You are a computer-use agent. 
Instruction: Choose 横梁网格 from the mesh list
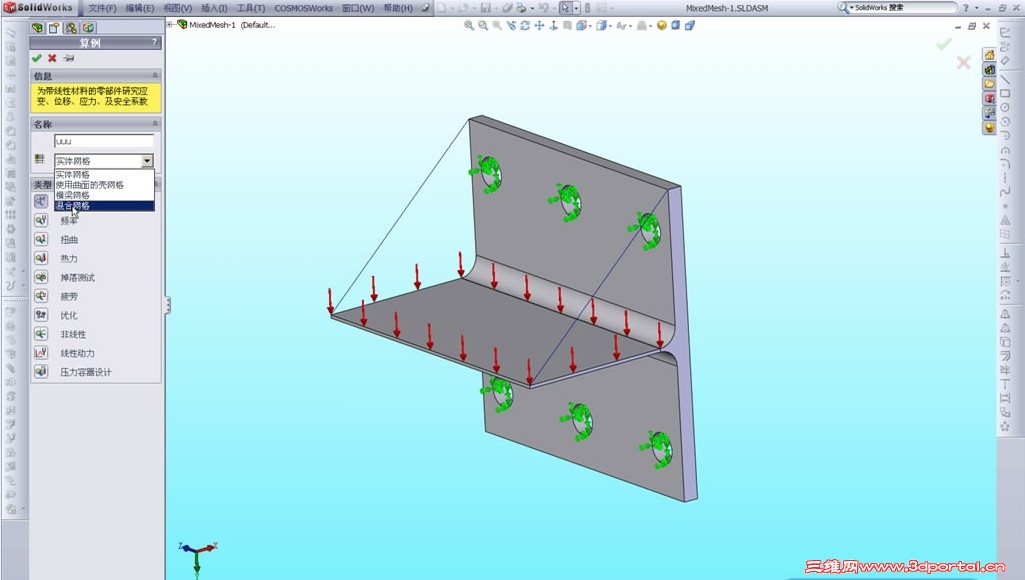point(104,195)
